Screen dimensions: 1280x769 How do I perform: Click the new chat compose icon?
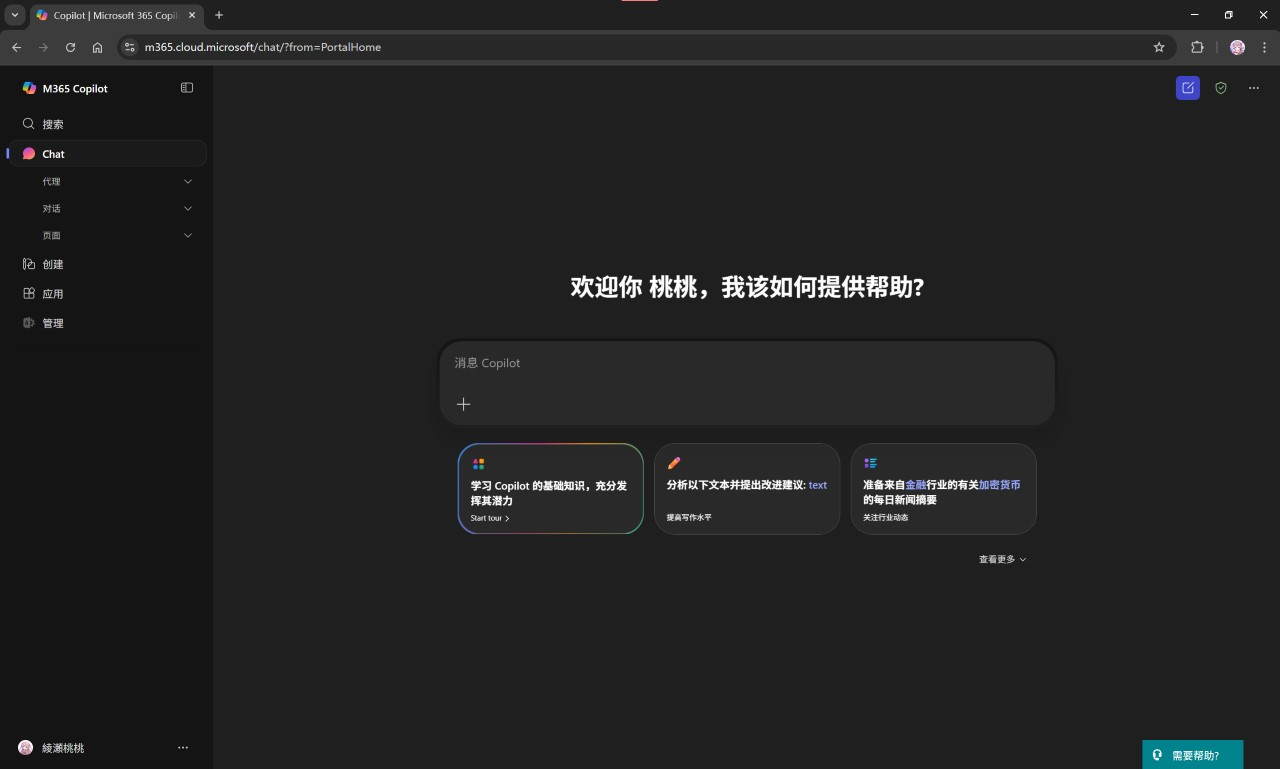pyautogui.click(x=1187, y=88)
